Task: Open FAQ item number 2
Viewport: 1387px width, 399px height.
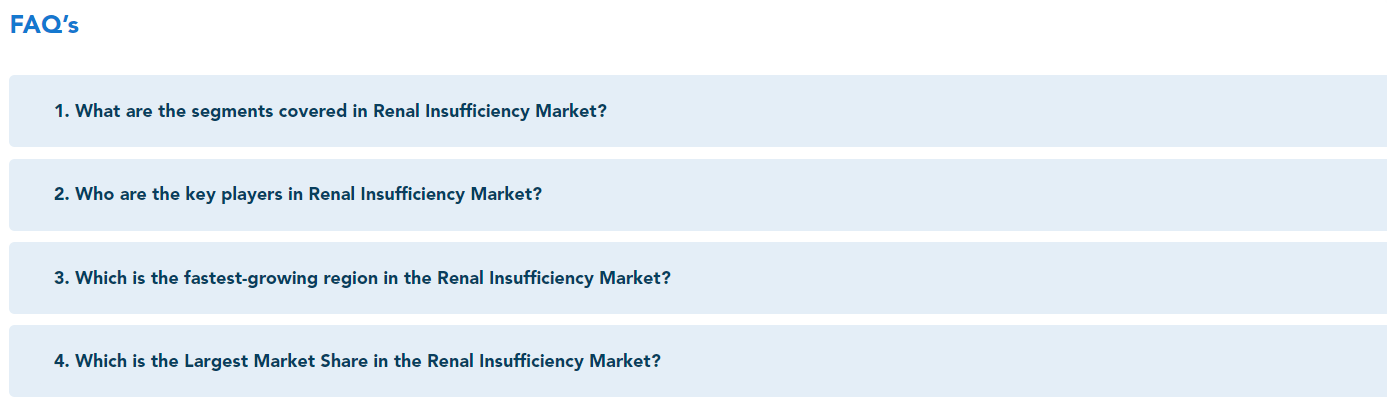Action: pyautogui.click(x=698, y=194)
